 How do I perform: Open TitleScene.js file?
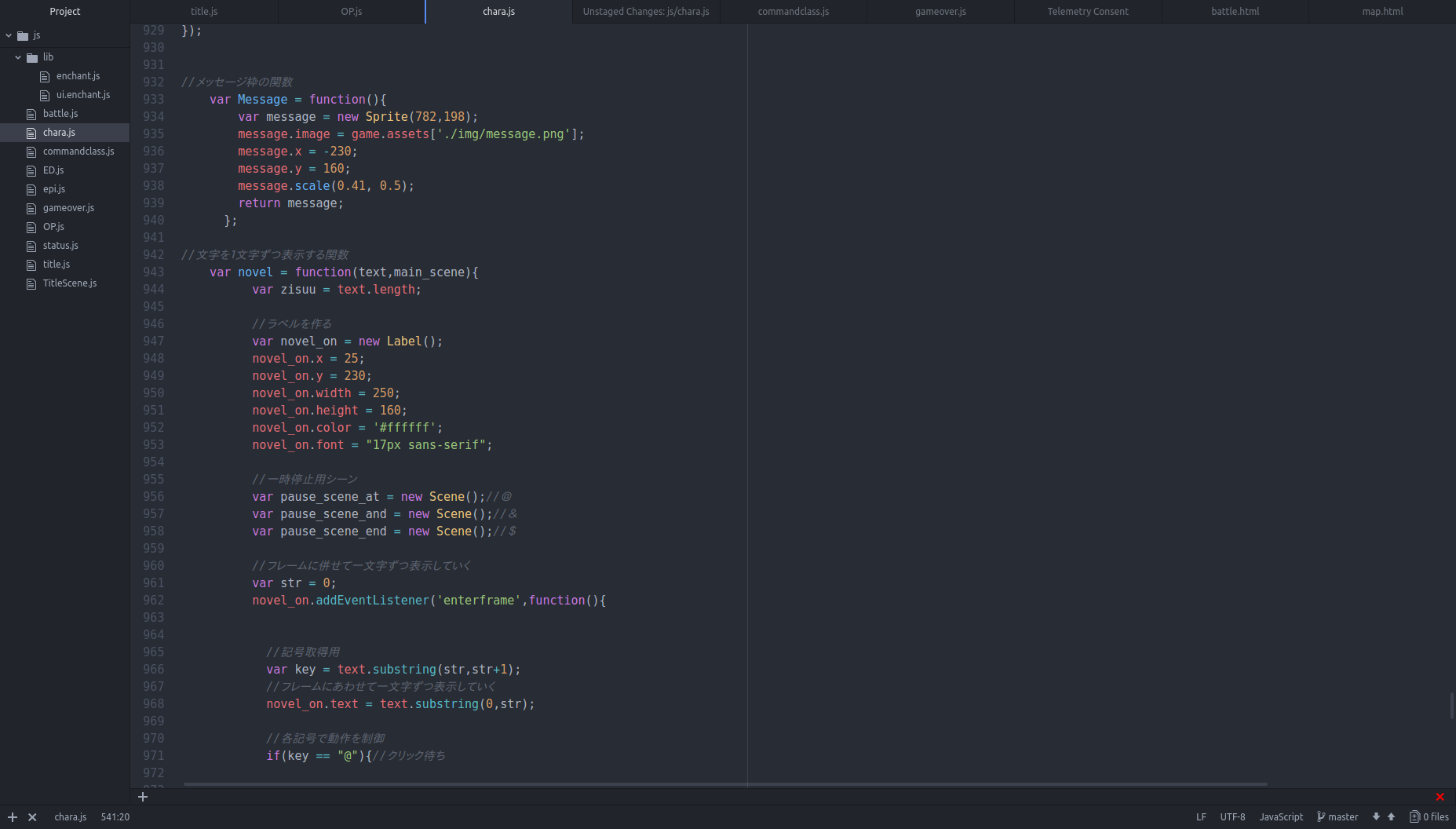click(70, 283)
